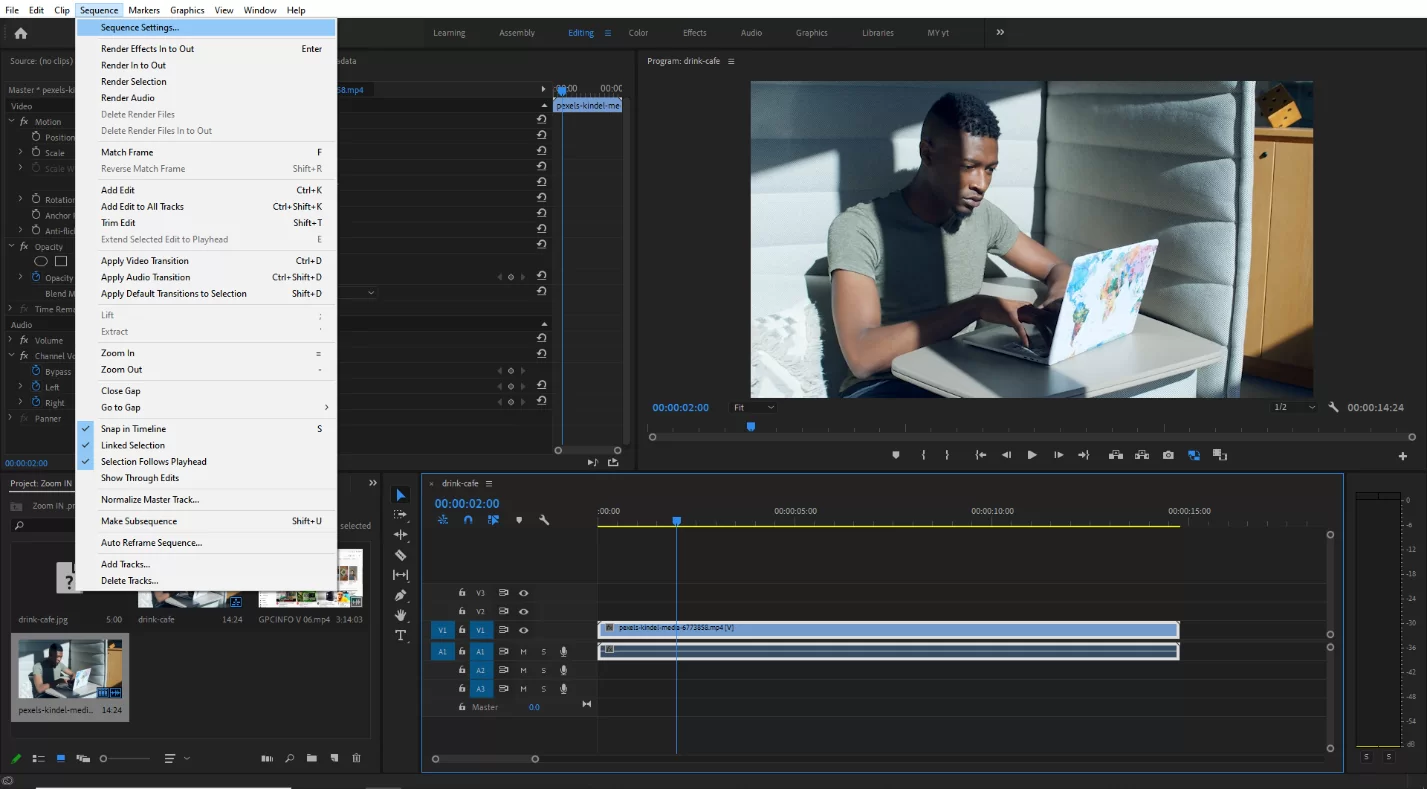This screenshot has height=789, width=1427.
Task: Click timeline timecode 00:00:02:00 field
Action: [x=467, y=504]
